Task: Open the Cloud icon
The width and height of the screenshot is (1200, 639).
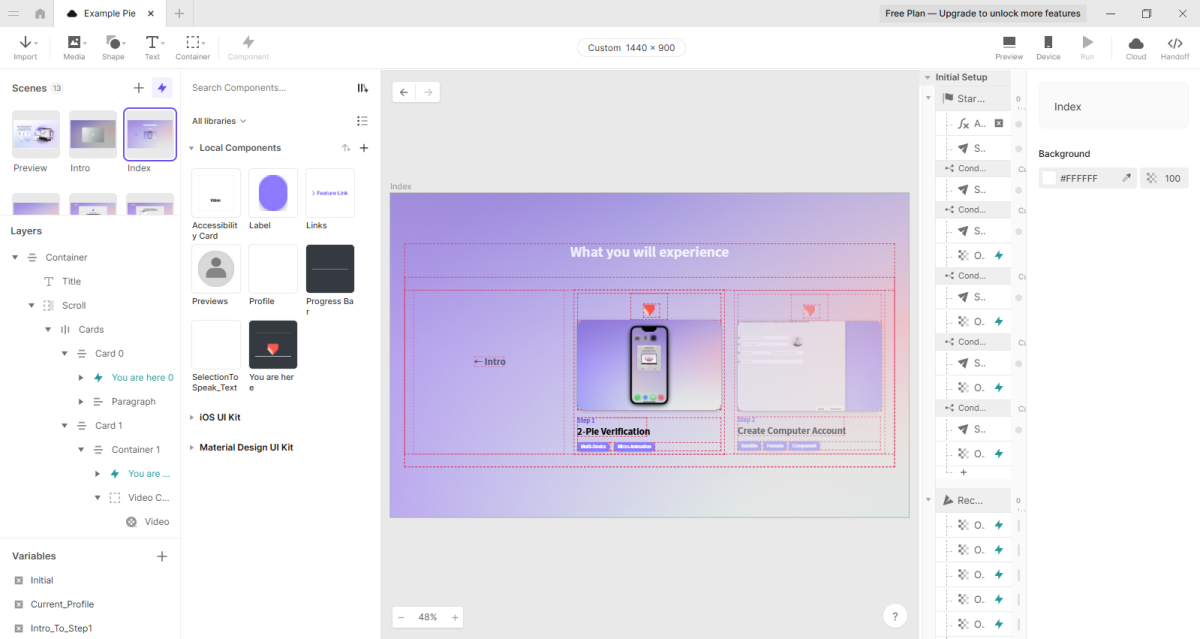Action: [x=1136, y=46]
